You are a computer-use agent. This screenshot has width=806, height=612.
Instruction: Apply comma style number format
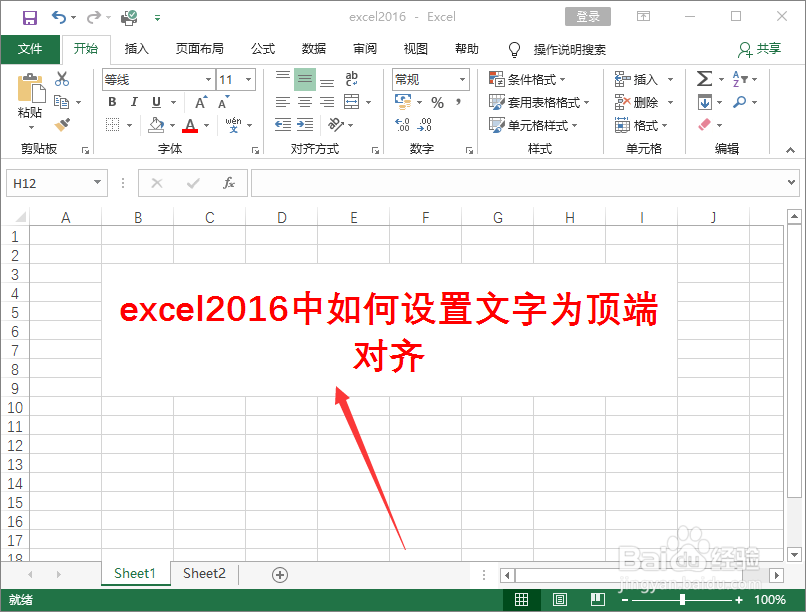458,102
